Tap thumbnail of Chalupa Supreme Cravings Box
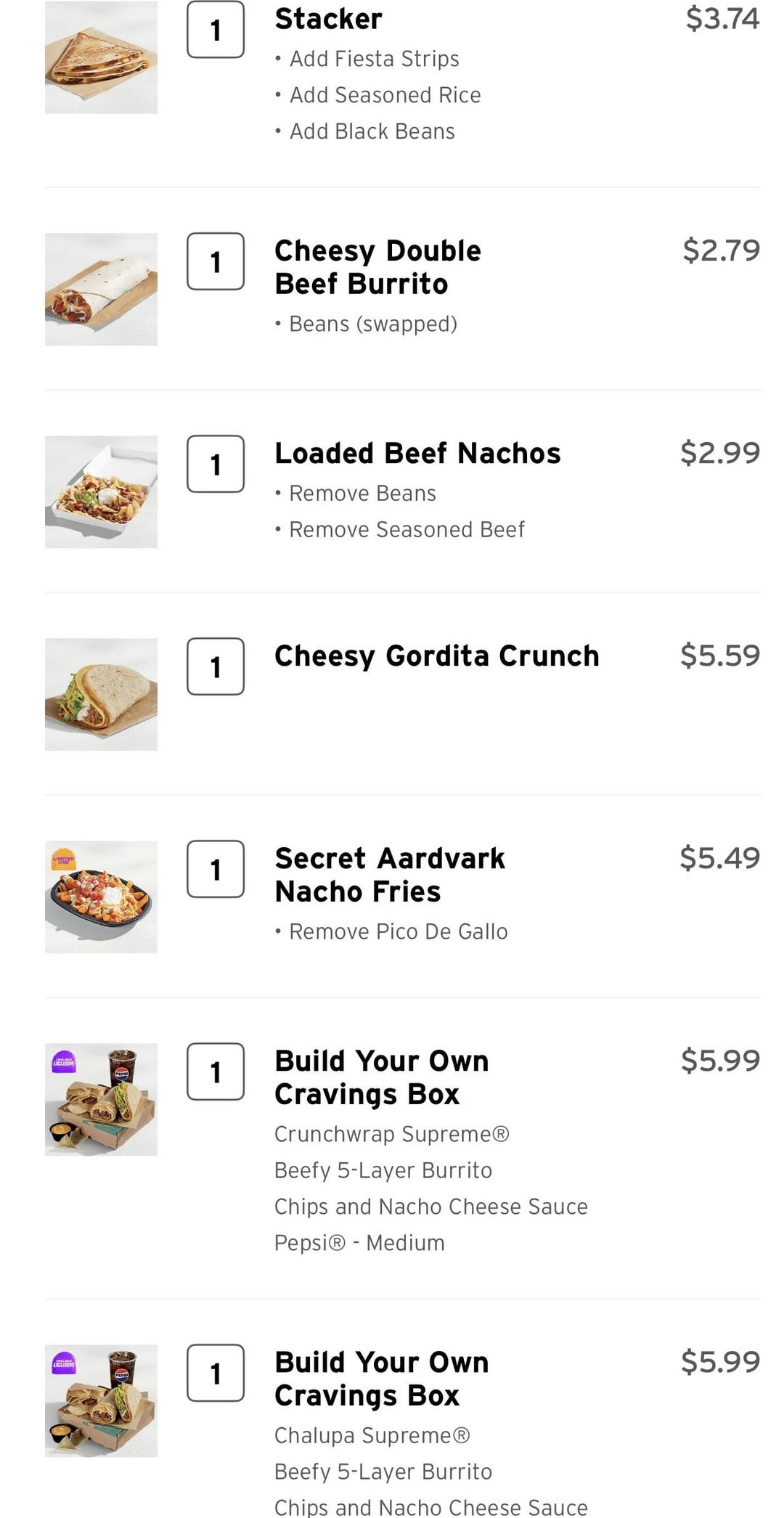The image size is (784, 1518). [101, 1400]
